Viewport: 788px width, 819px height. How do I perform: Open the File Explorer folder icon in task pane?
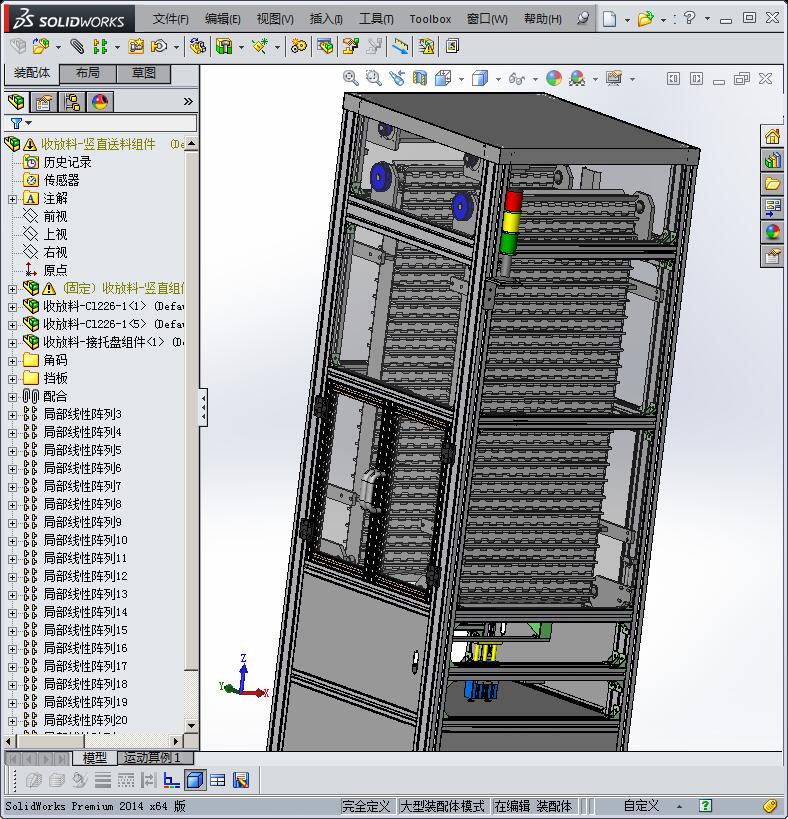[772, 184]
